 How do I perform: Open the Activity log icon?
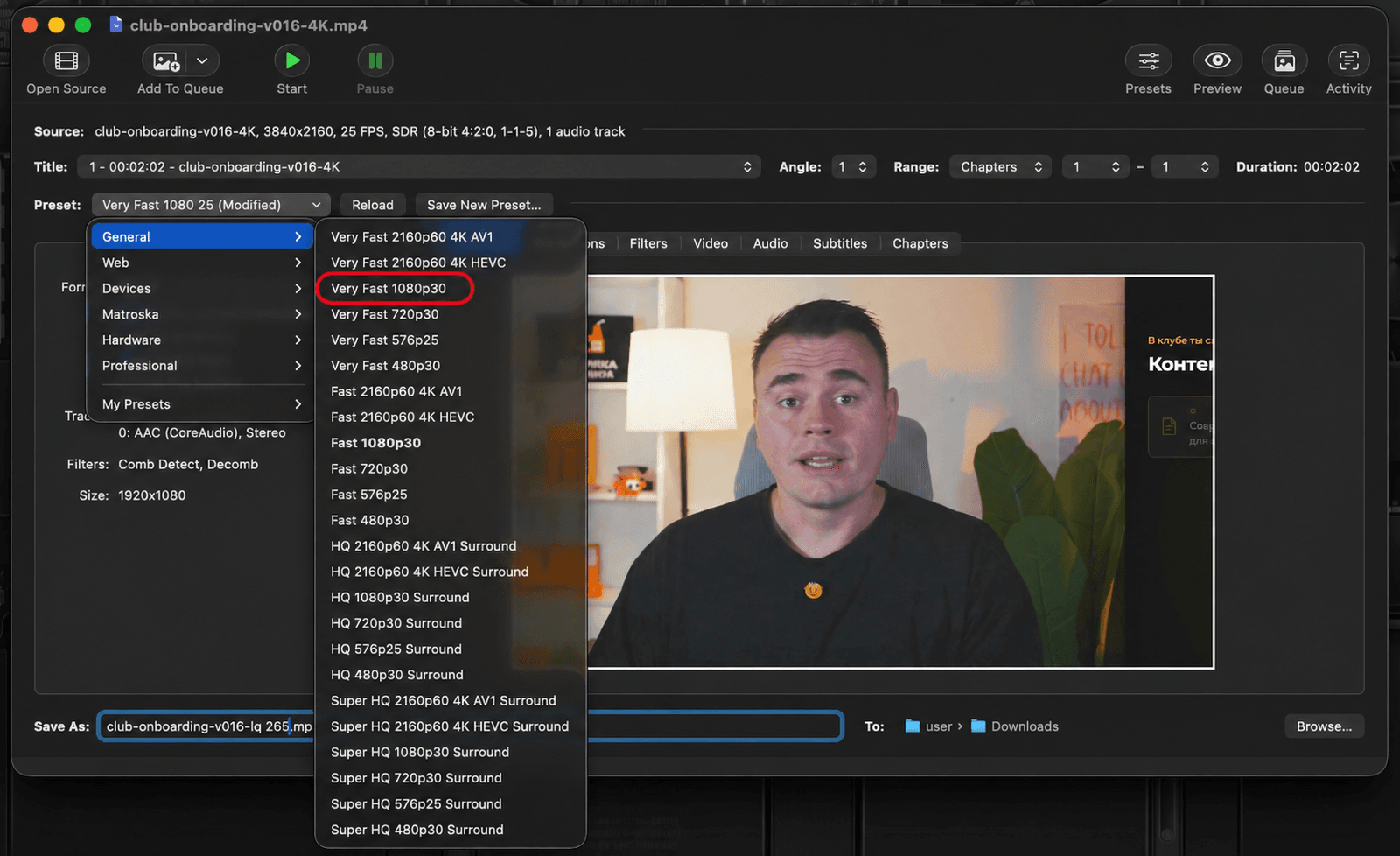tap(1348, 60)
